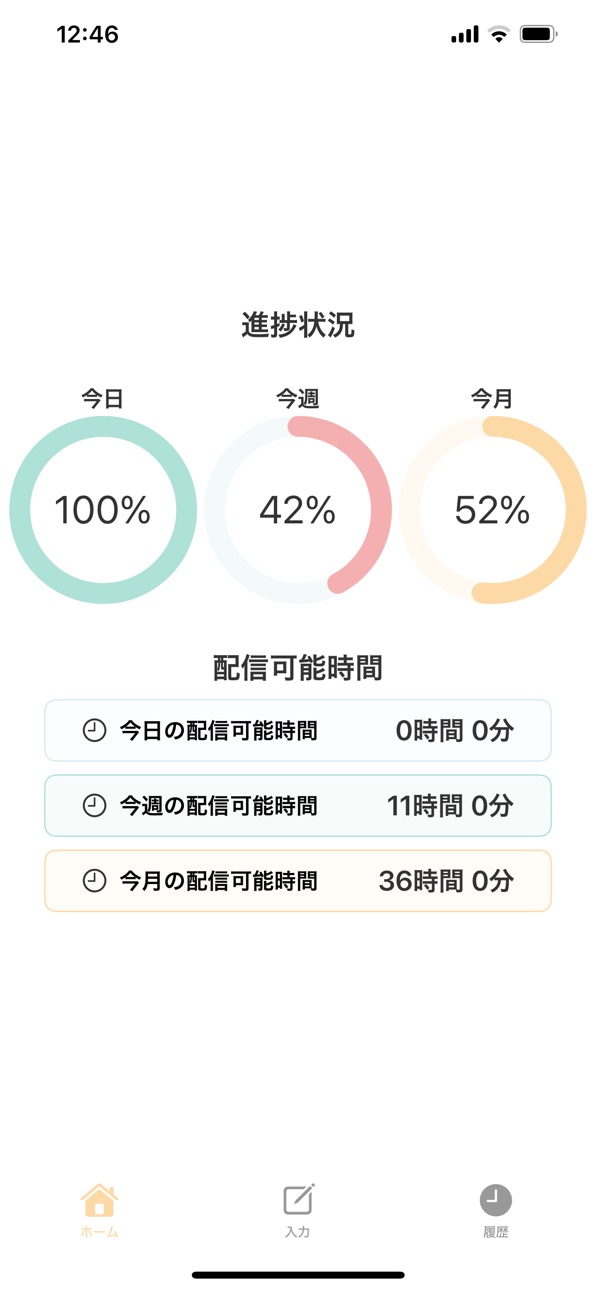Tap the cellular signal bars icon

465,35
